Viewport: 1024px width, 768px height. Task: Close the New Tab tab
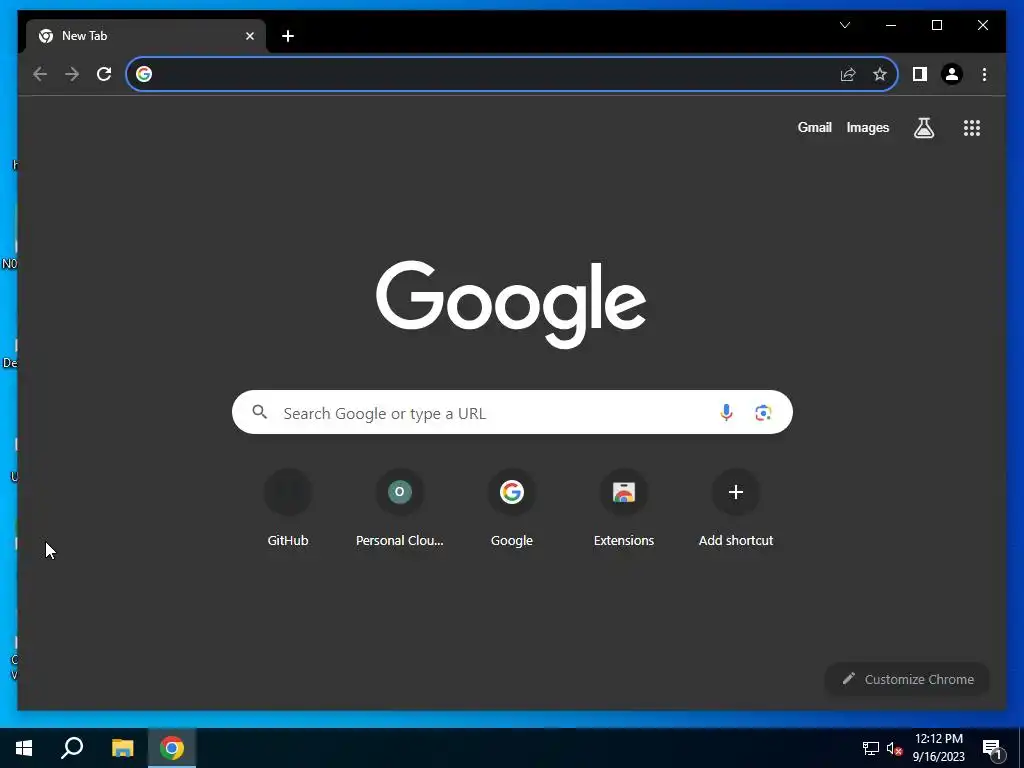click(249, 36)
